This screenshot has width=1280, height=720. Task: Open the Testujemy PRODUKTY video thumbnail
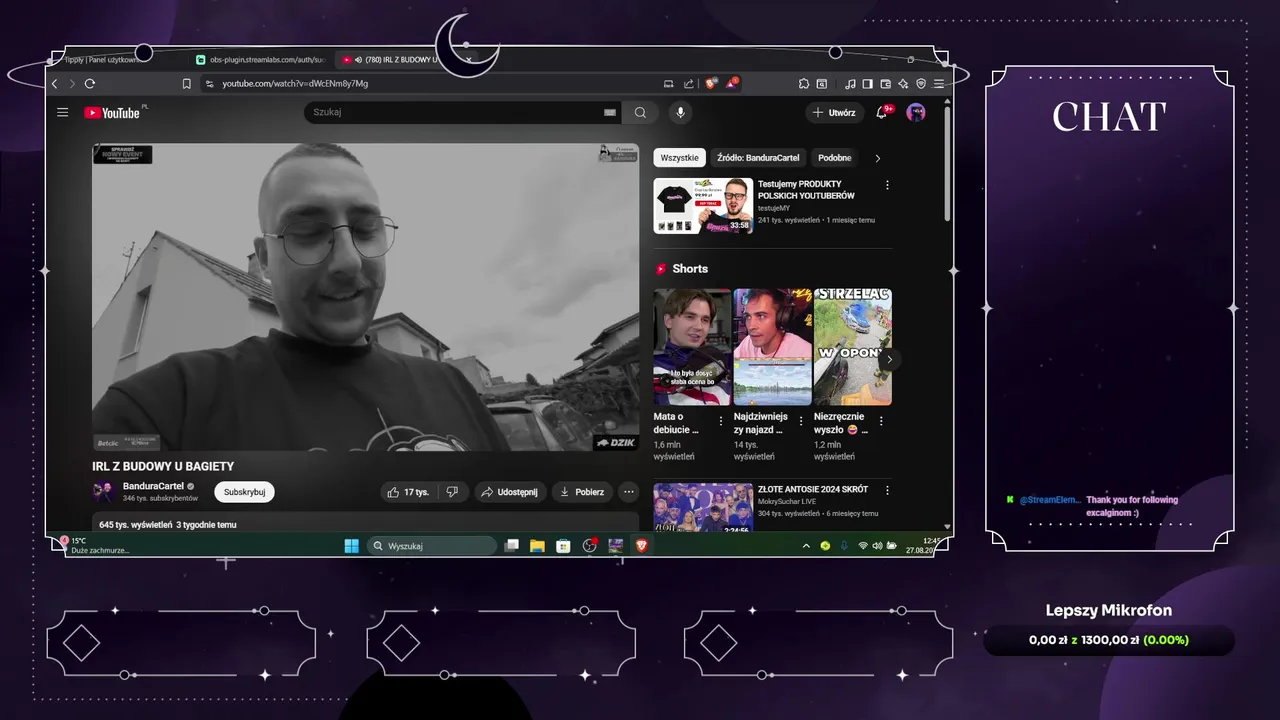pos(703,206)
